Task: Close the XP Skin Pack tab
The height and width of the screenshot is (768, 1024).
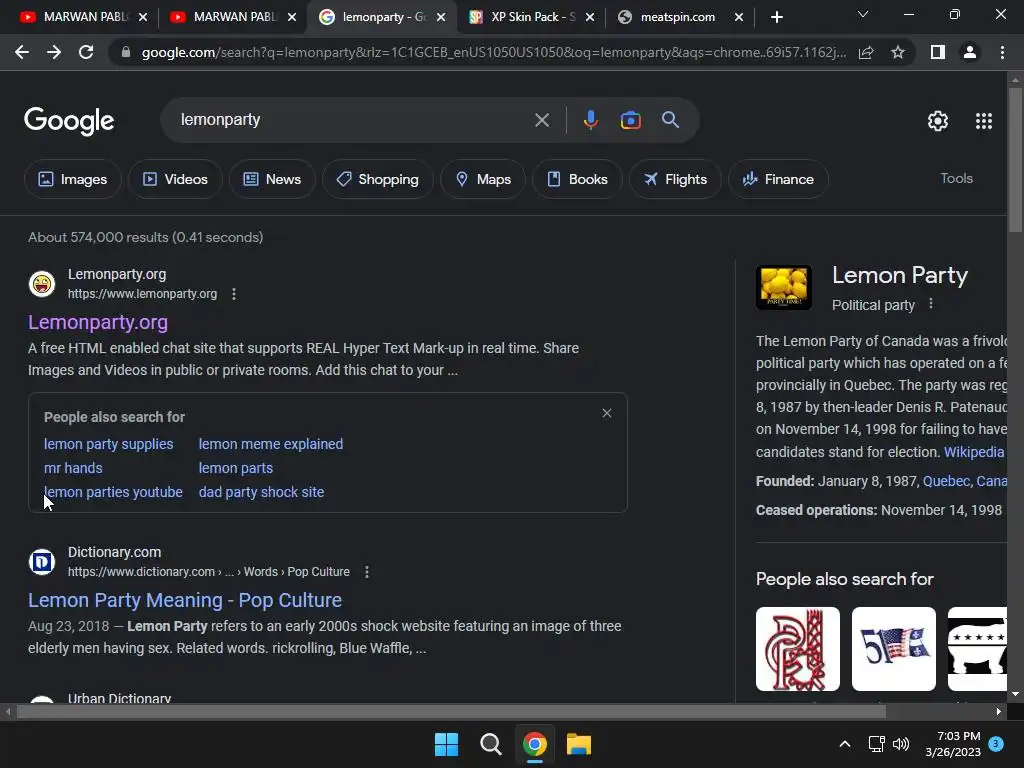Action: (x=590, y=17)
